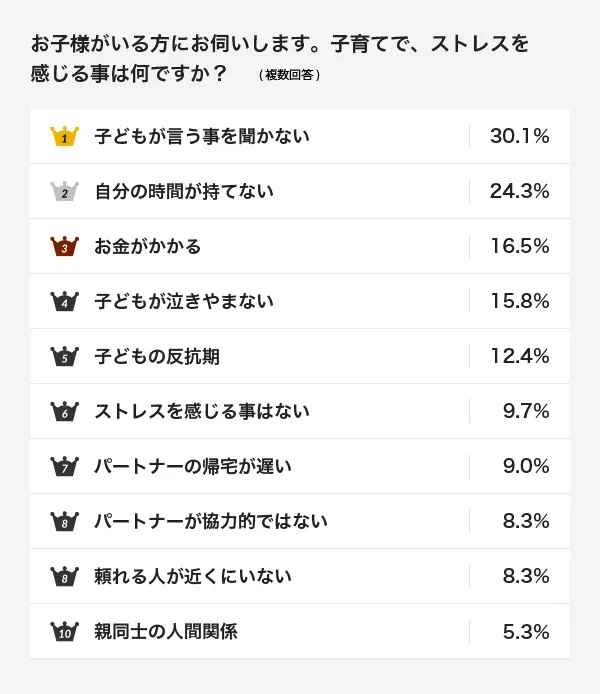Select the パートナーの帰宅が遅い label
Image resolution: width=600 pixels, height=694 pixels.
(x=192, y=466)
